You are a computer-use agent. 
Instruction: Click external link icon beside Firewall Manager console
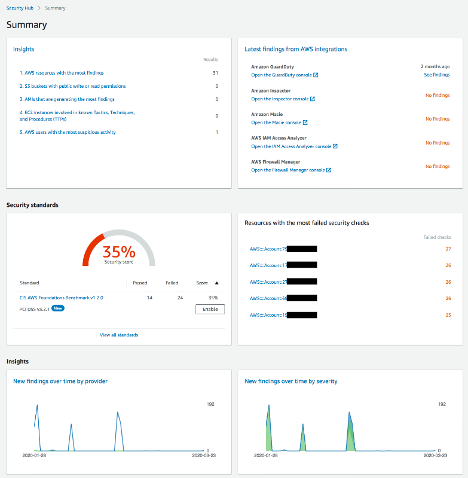[329, 170]
